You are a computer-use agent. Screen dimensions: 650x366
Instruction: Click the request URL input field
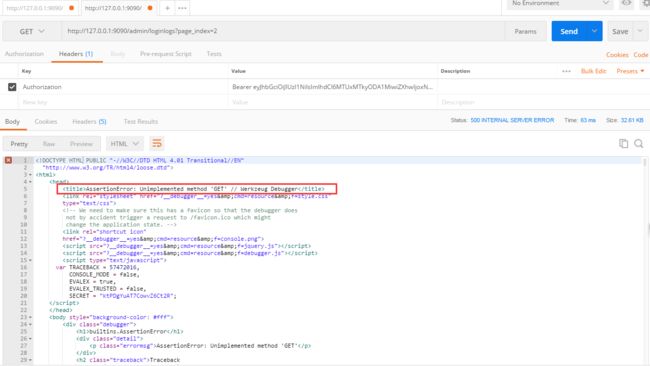[283, 31]
